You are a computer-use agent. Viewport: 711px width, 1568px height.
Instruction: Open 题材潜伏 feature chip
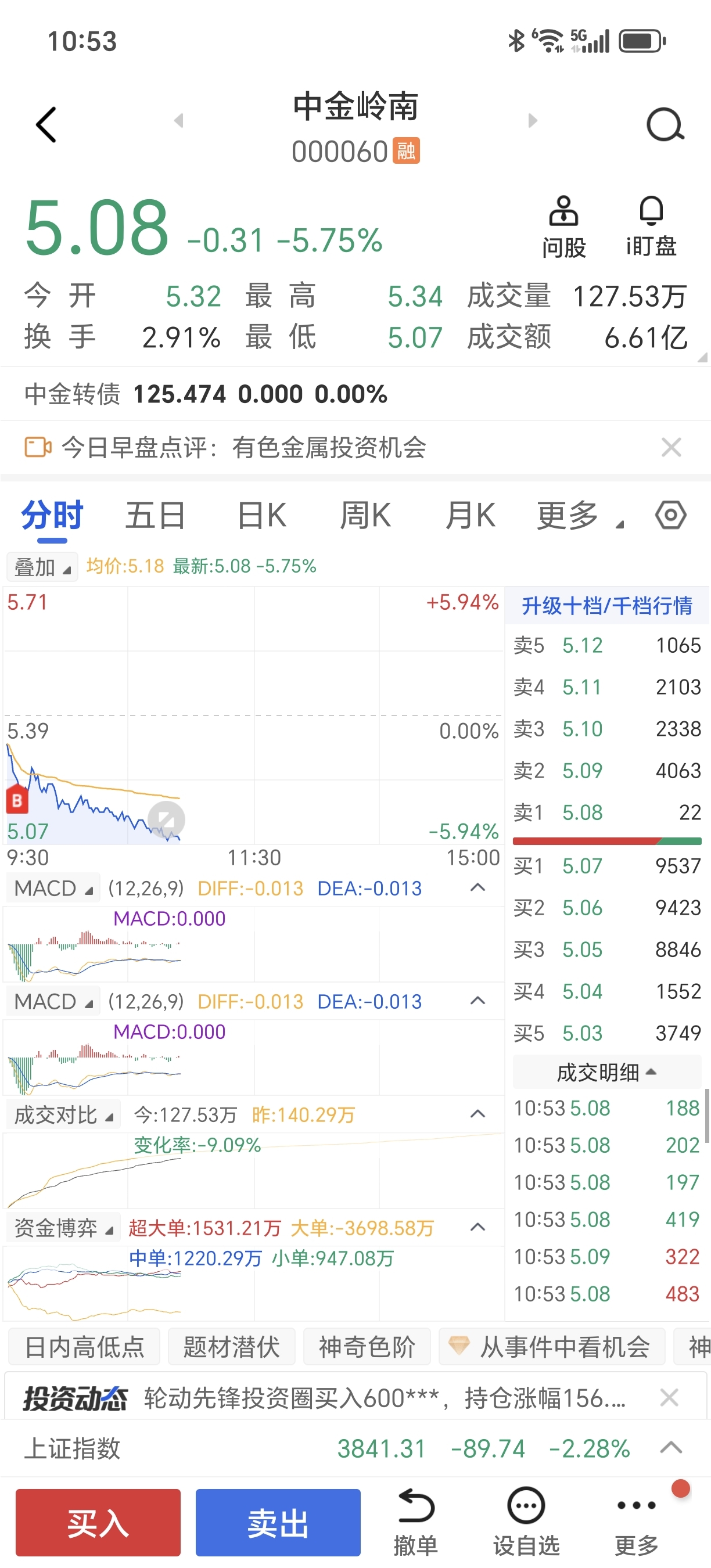pos(231,1346)
